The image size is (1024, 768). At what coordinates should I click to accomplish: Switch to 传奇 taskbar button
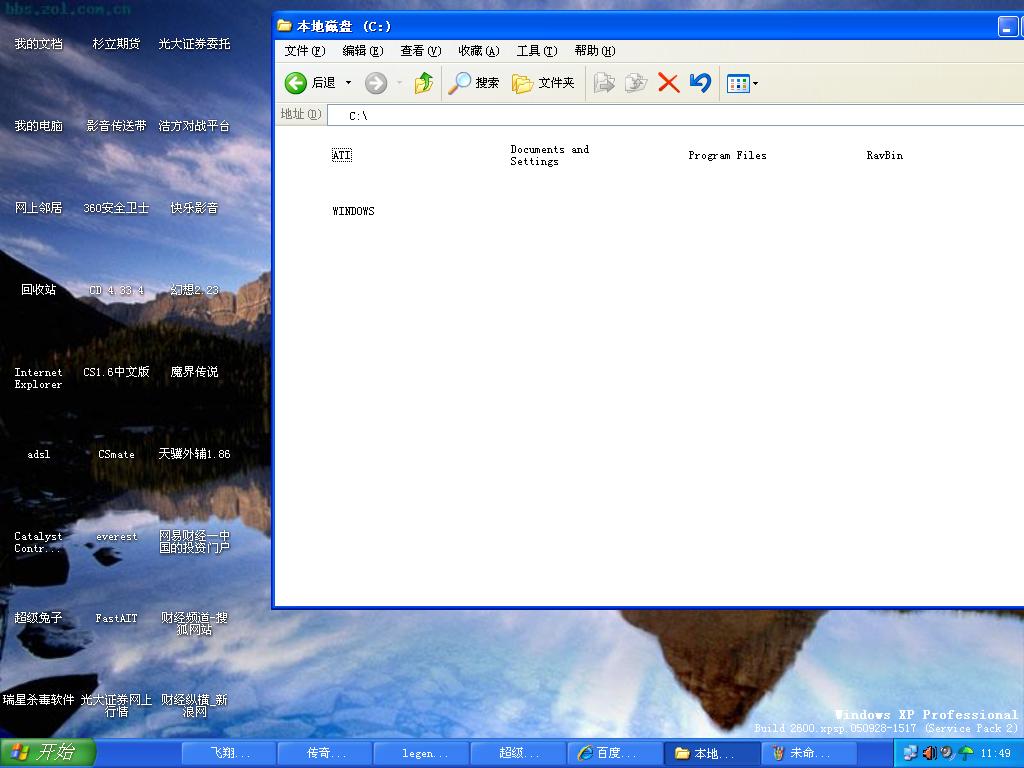coord(325,754)
